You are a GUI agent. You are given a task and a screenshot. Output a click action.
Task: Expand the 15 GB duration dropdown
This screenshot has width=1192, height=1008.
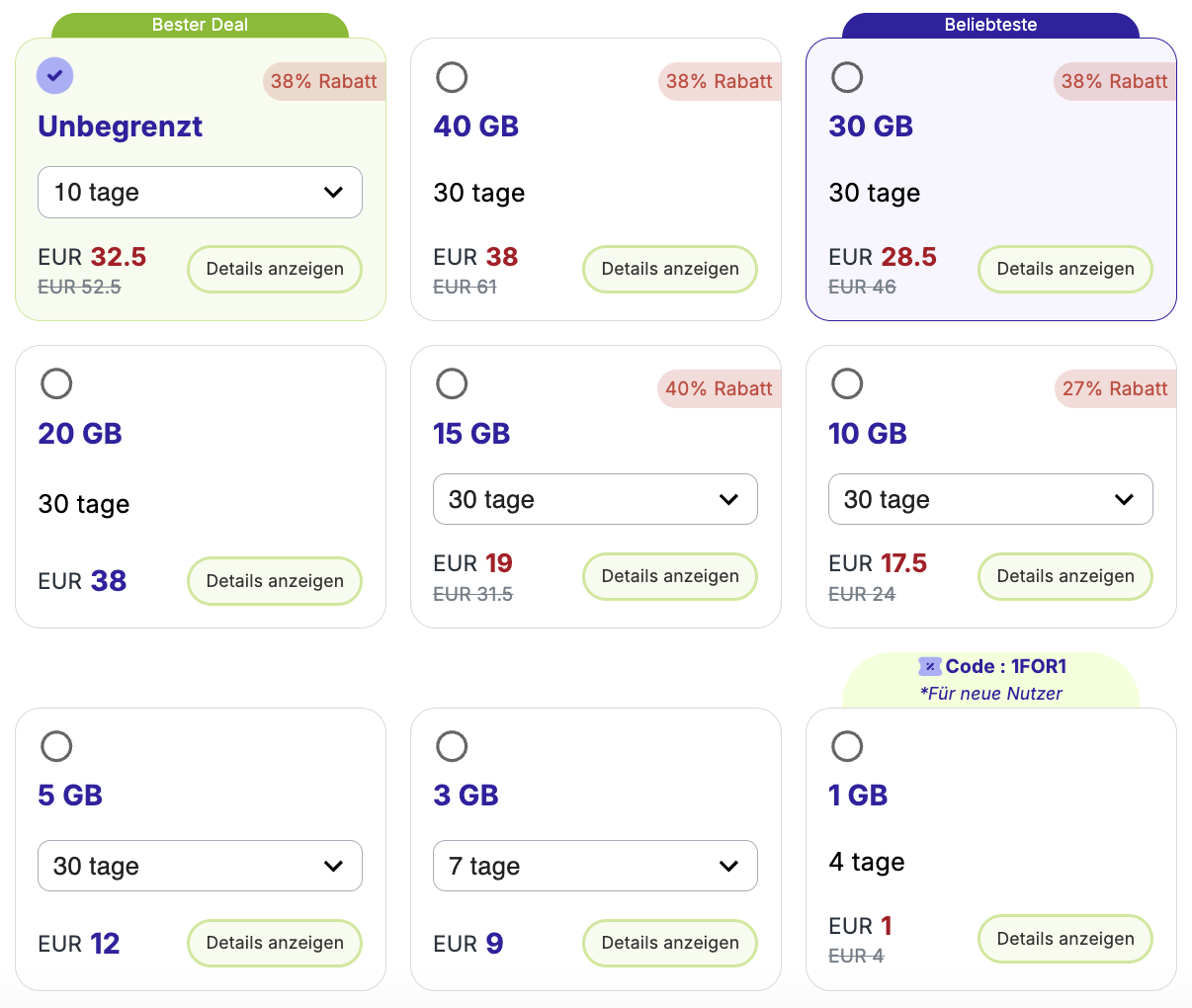tap(595, 499)
